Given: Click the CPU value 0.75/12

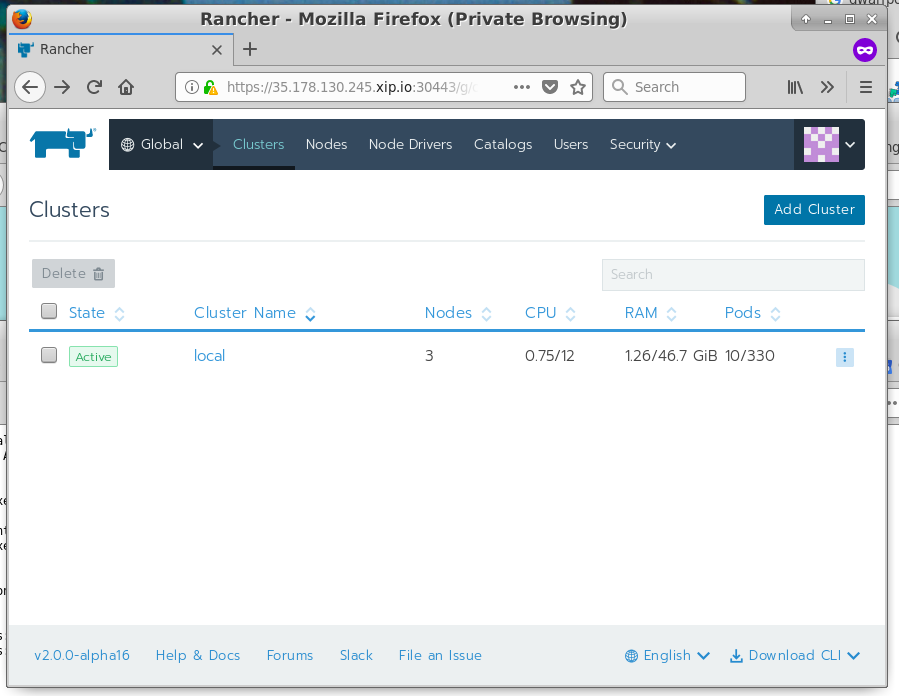Looking at the screenshot, I should [x=549, y=356].
